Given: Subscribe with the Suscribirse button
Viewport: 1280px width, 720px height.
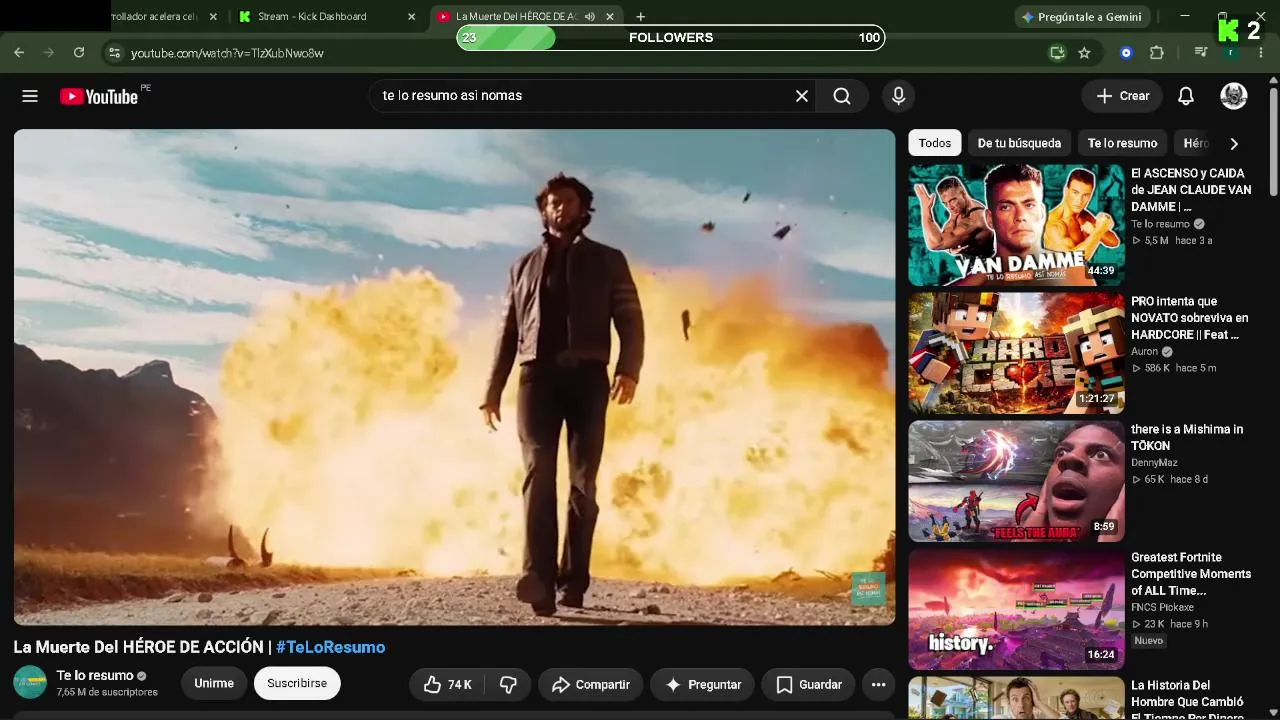Looking at the screenshot, I should (x=297, y=684).
